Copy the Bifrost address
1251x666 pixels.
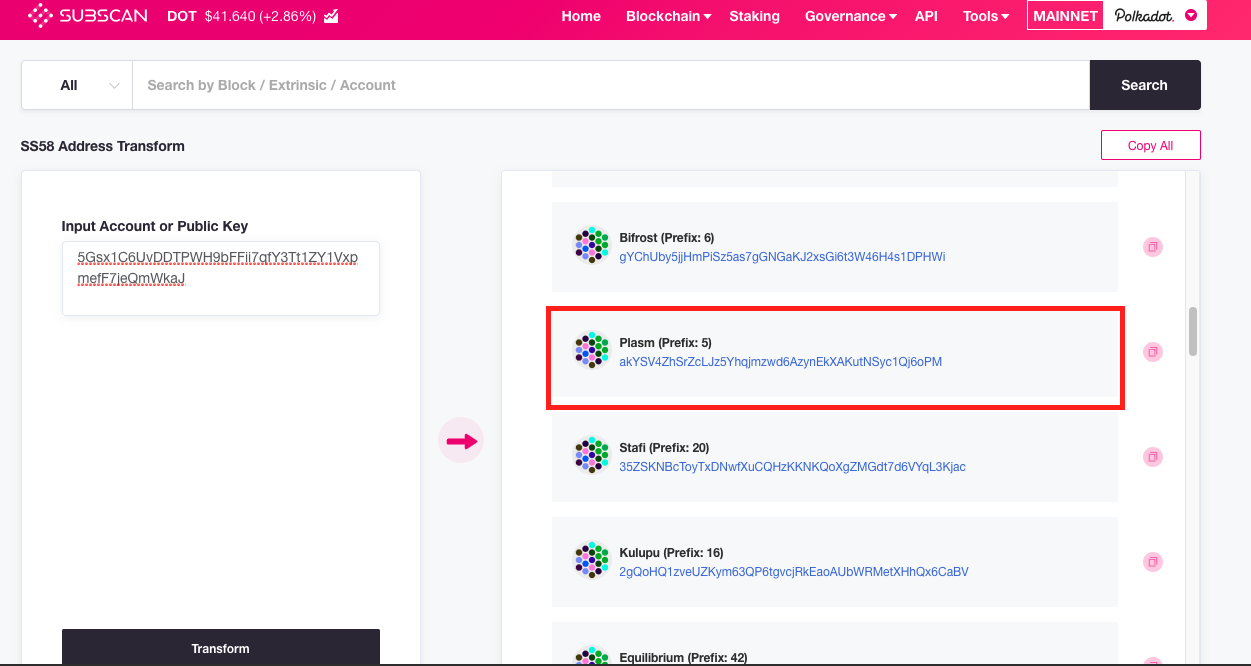pyautogui.click(x=1153, y=247)
